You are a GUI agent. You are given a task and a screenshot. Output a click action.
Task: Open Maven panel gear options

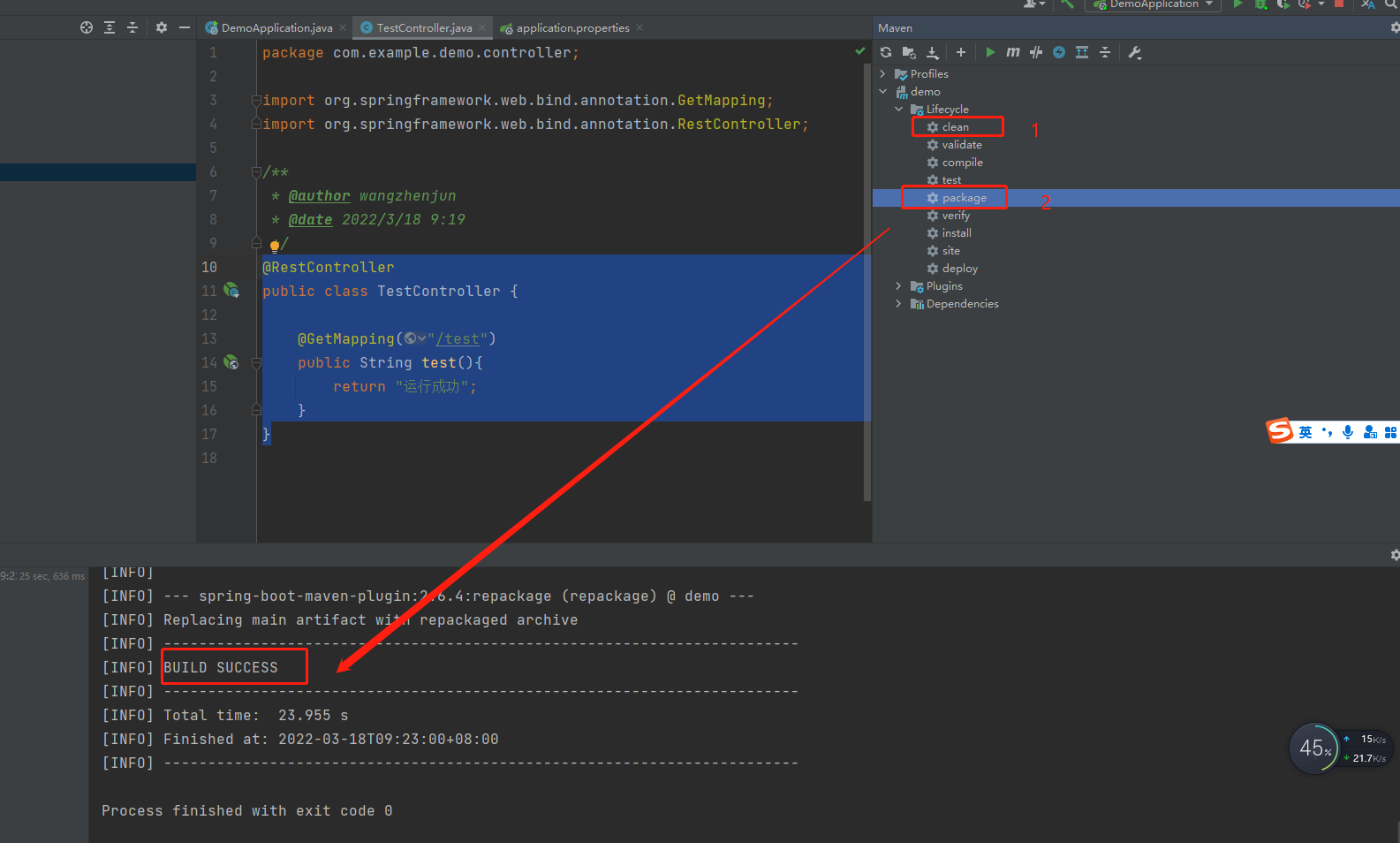pos(1395,27)
